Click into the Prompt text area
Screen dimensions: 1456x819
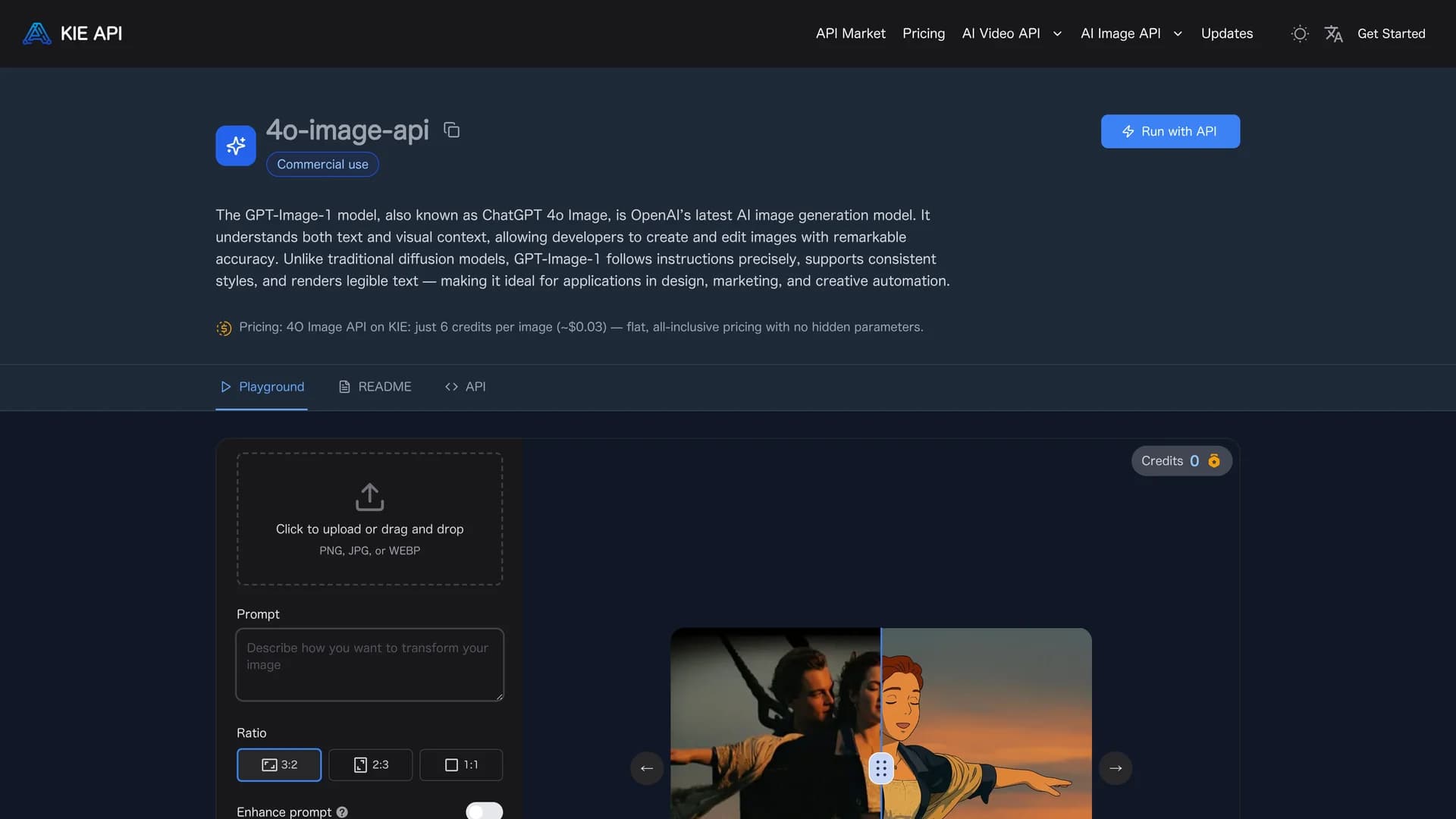click(369, 664)
